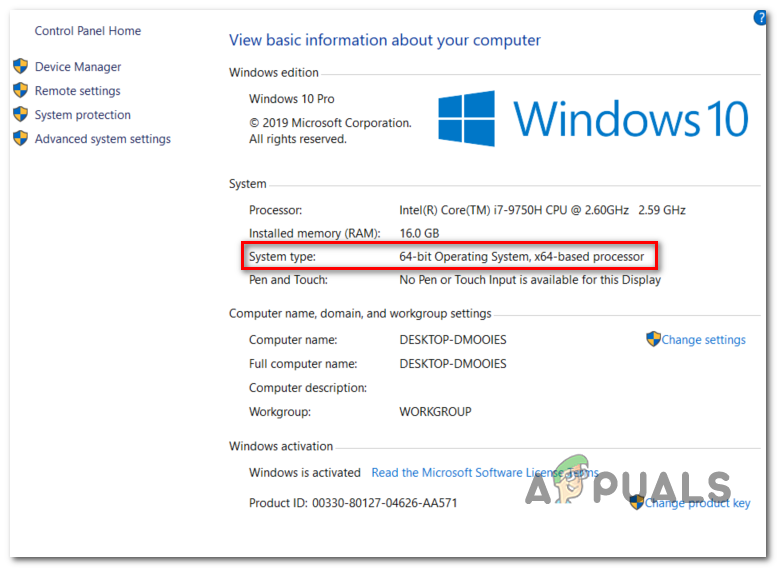
Task: Open the Control Panel Home link
Action: [x=88, y=31]
